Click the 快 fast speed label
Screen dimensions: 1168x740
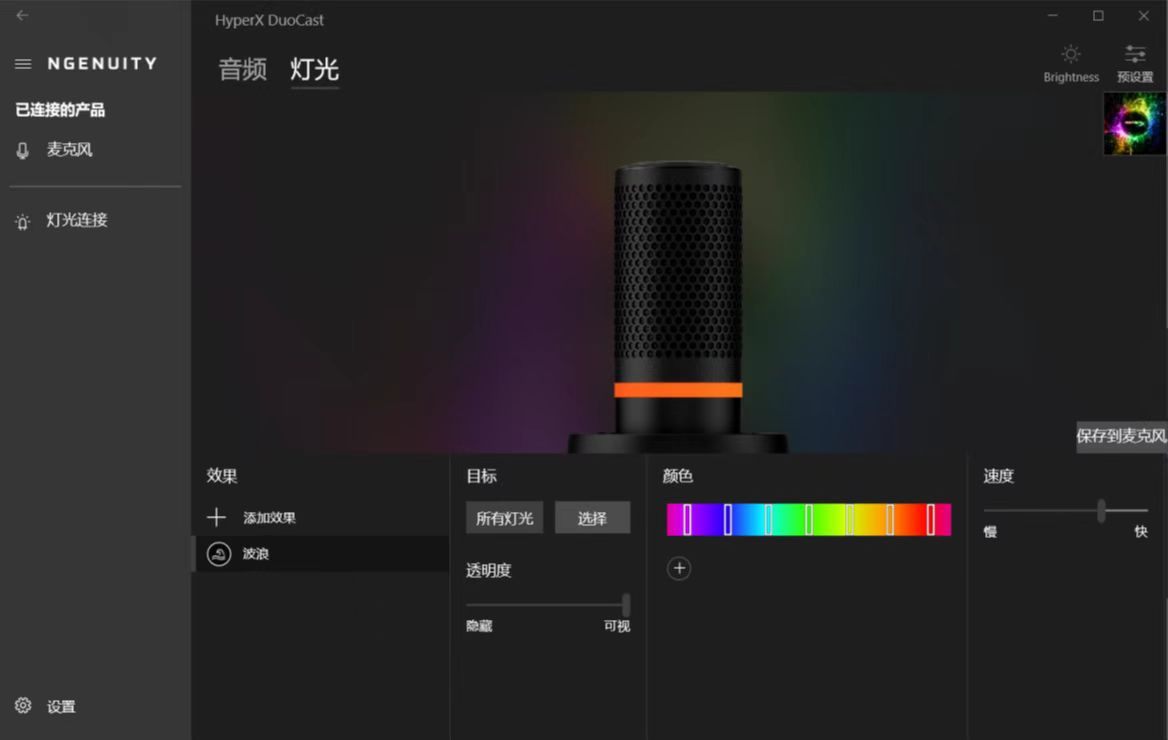click(1140, 531)
